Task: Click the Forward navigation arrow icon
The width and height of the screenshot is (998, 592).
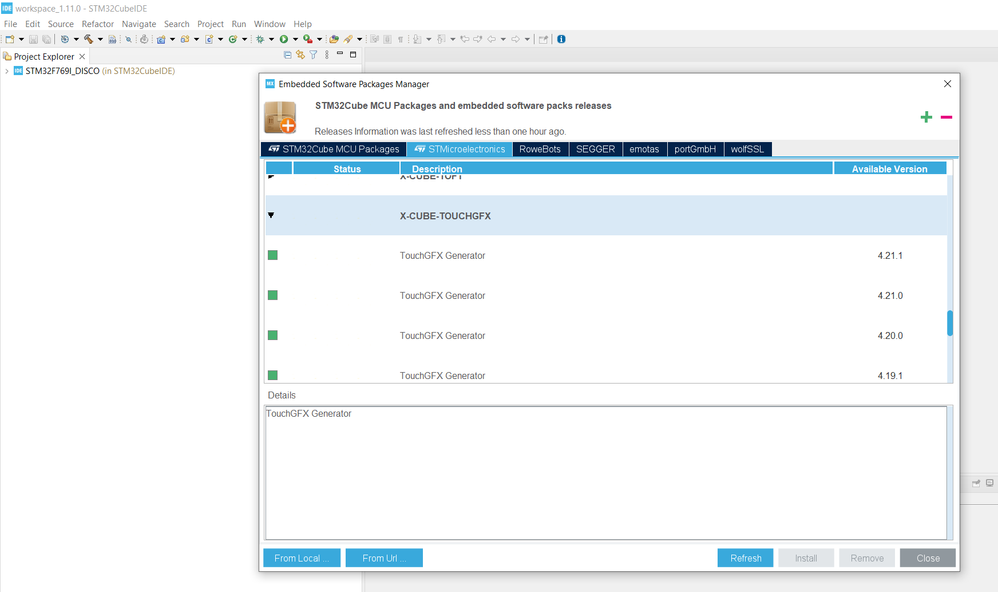Action: (516, 39)
